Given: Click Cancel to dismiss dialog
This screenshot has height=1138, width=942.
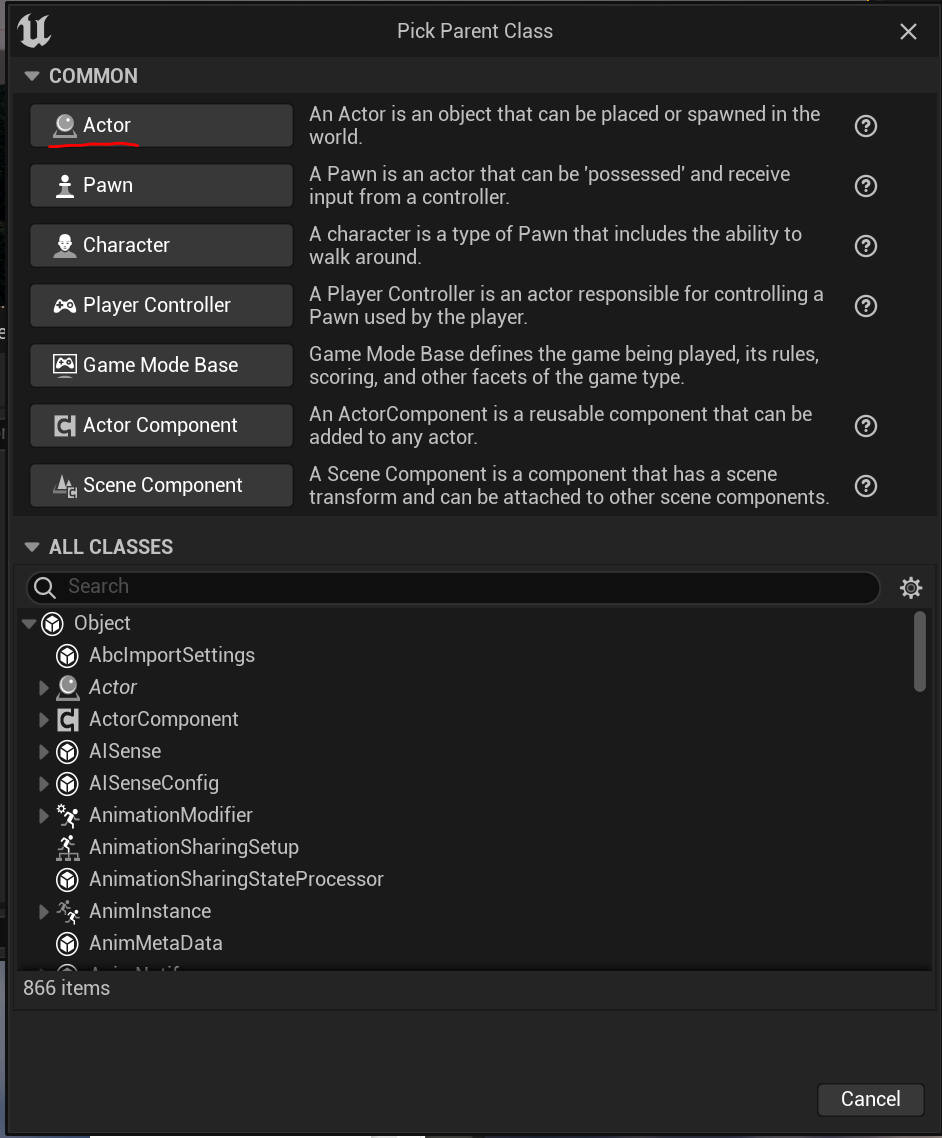Looking at the screenshot, I should [x=870, y=1099].
